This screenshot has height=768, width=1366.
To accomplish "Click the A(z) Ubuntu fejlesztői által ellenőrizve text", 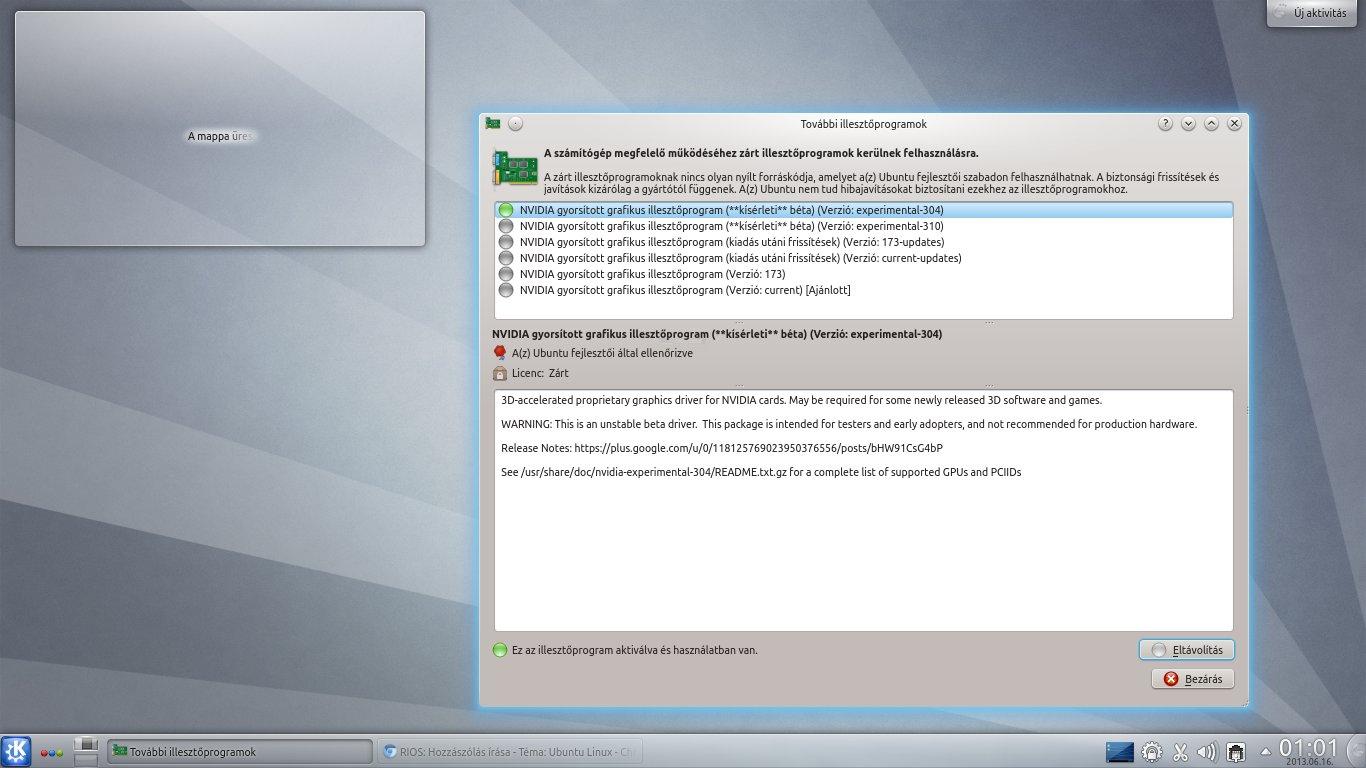I will tap(602, 353).
